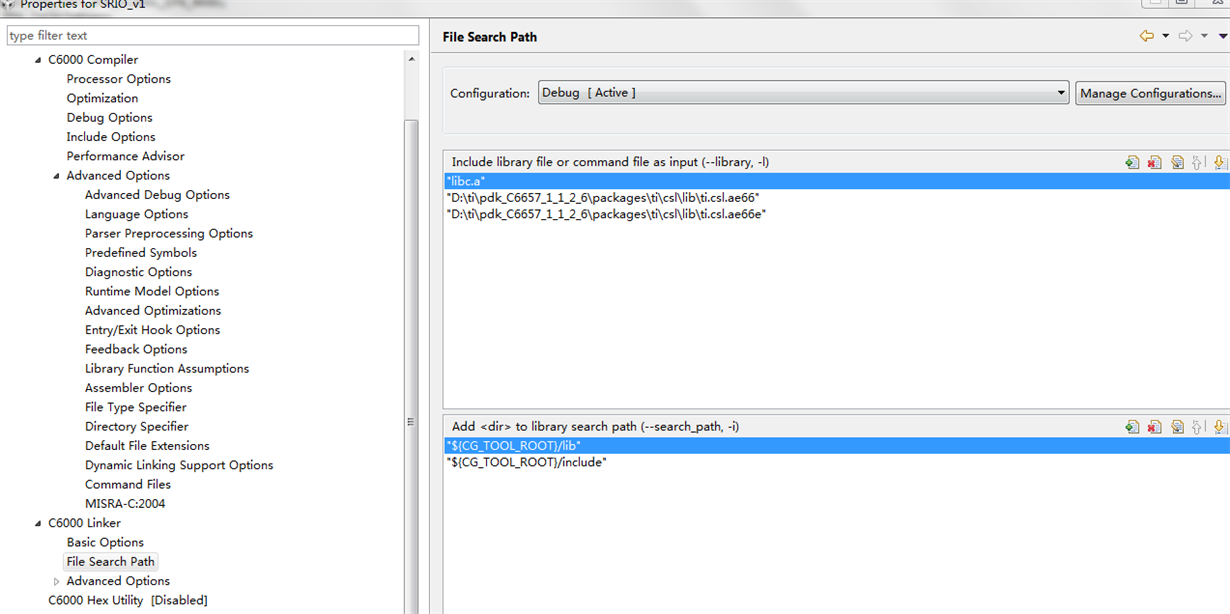Viewport: 1230px width, 614px height.
Task: Select Command Files
Action: click(128, 484)
